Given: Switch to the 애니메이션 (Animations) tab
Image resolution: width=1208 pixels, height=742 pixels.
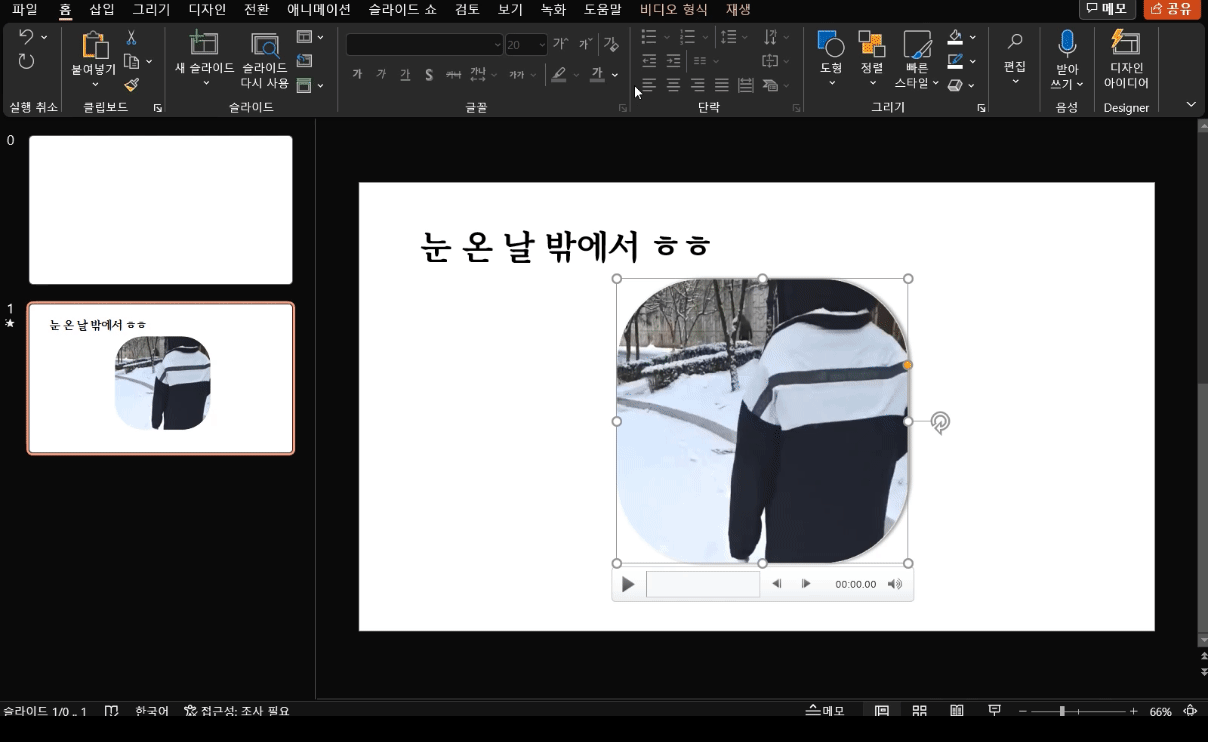Looking at the screenshot, I should point(319,9).
